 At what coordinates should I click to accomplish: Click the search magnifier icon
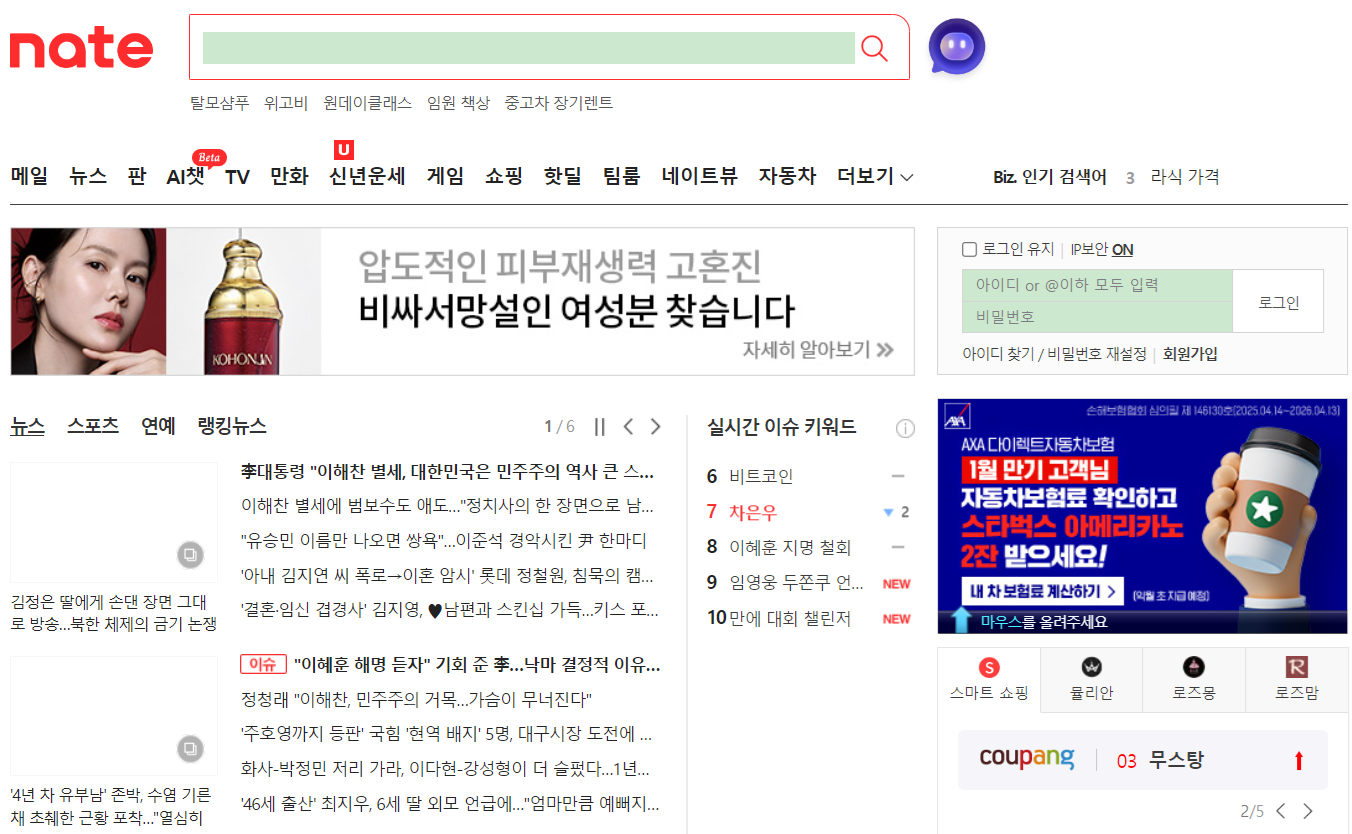(874, 48)
